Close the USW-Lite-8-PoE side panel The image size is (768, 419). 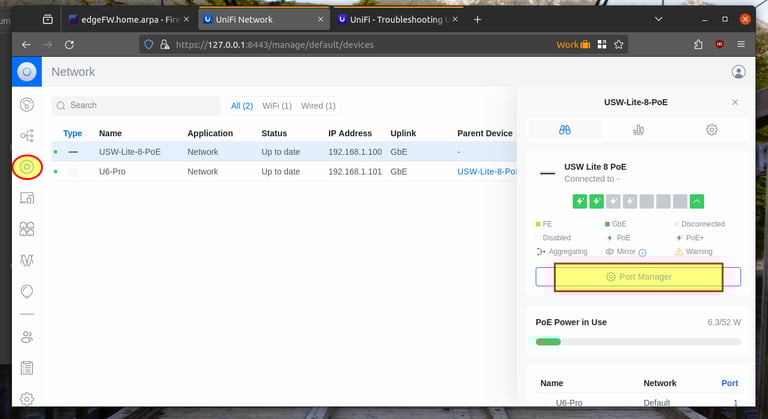click(x=735, y=102)
